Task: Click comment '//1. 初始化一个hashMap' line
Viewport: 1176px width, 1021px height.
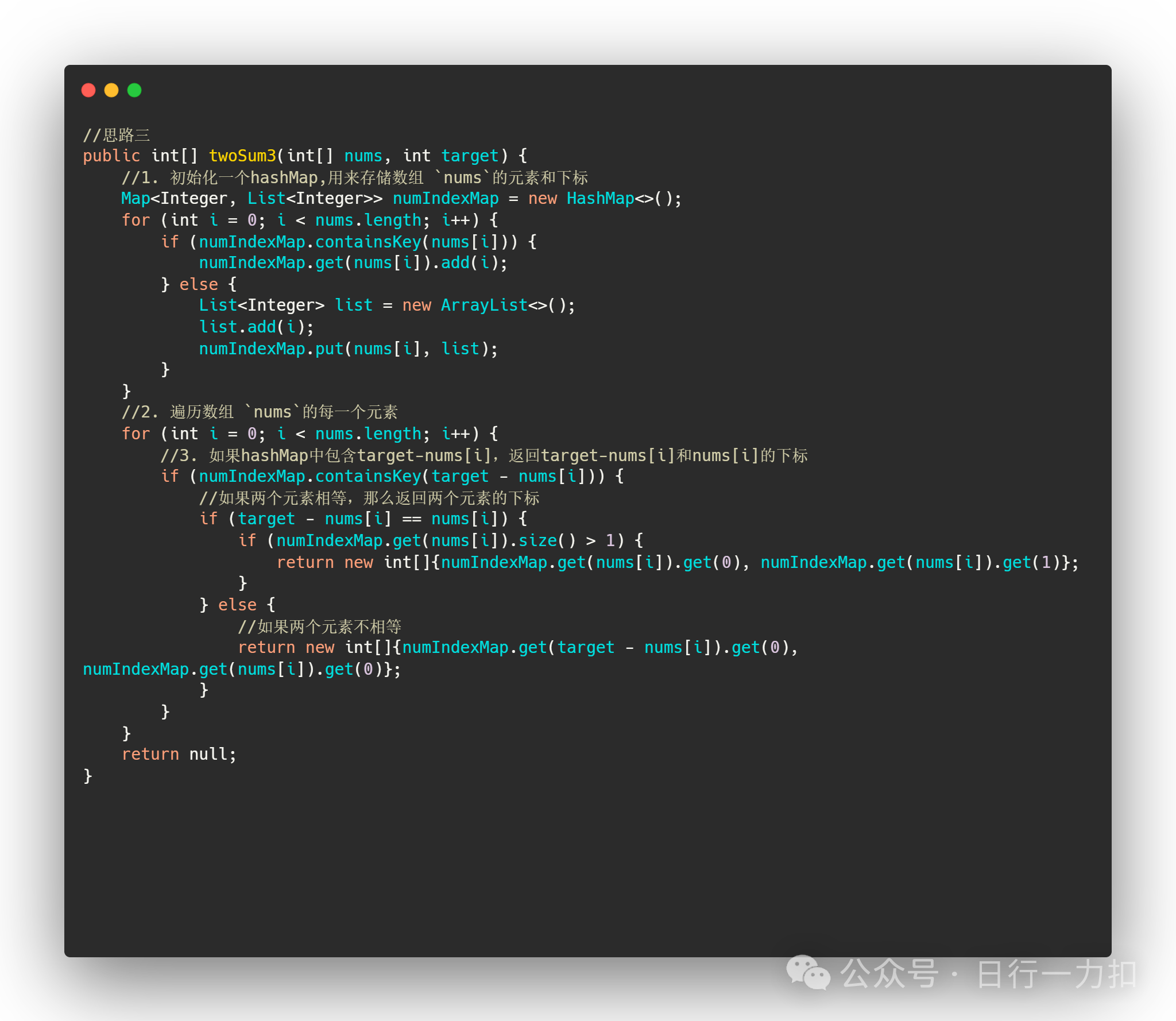Action: pos(355,177)
